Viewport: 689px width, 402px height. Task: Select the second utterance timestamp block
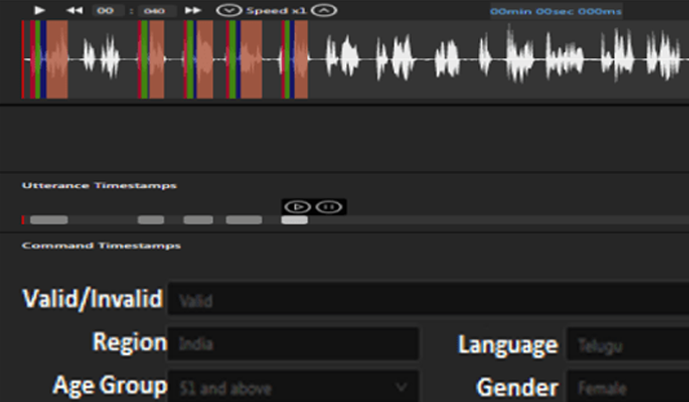(151, 220)
